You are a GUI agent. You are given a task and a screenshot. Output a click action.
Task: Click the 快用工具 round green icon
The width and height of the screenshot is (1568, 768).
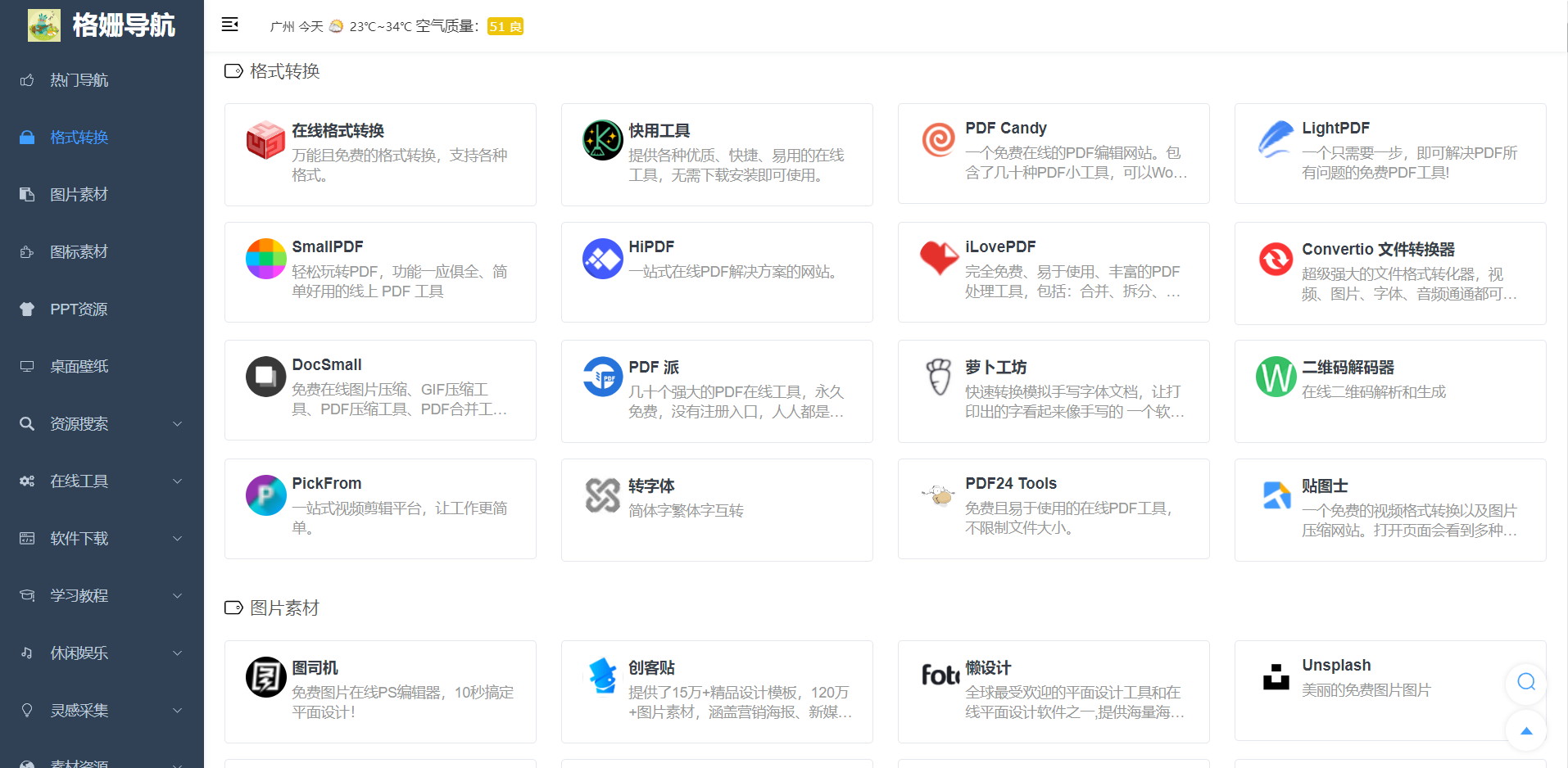[x=602, y=140]
